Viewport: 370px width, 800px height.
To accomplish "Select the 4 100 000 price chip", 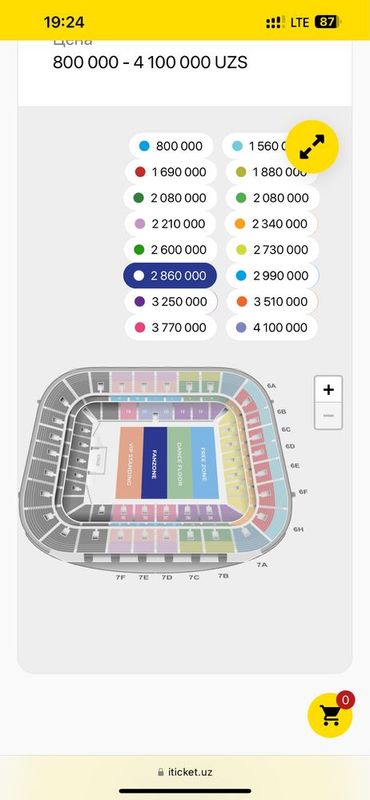I will coord(272,328).
